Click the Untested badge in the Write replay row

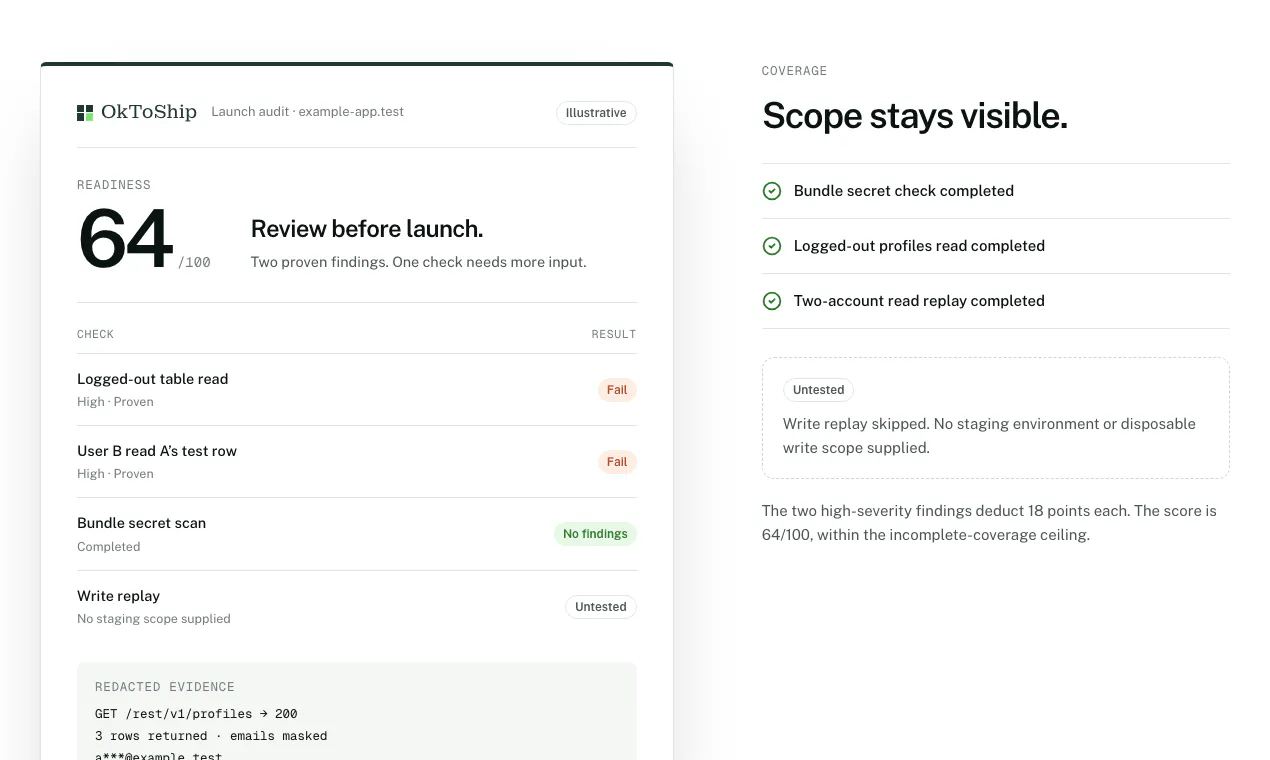pos(601,607)
